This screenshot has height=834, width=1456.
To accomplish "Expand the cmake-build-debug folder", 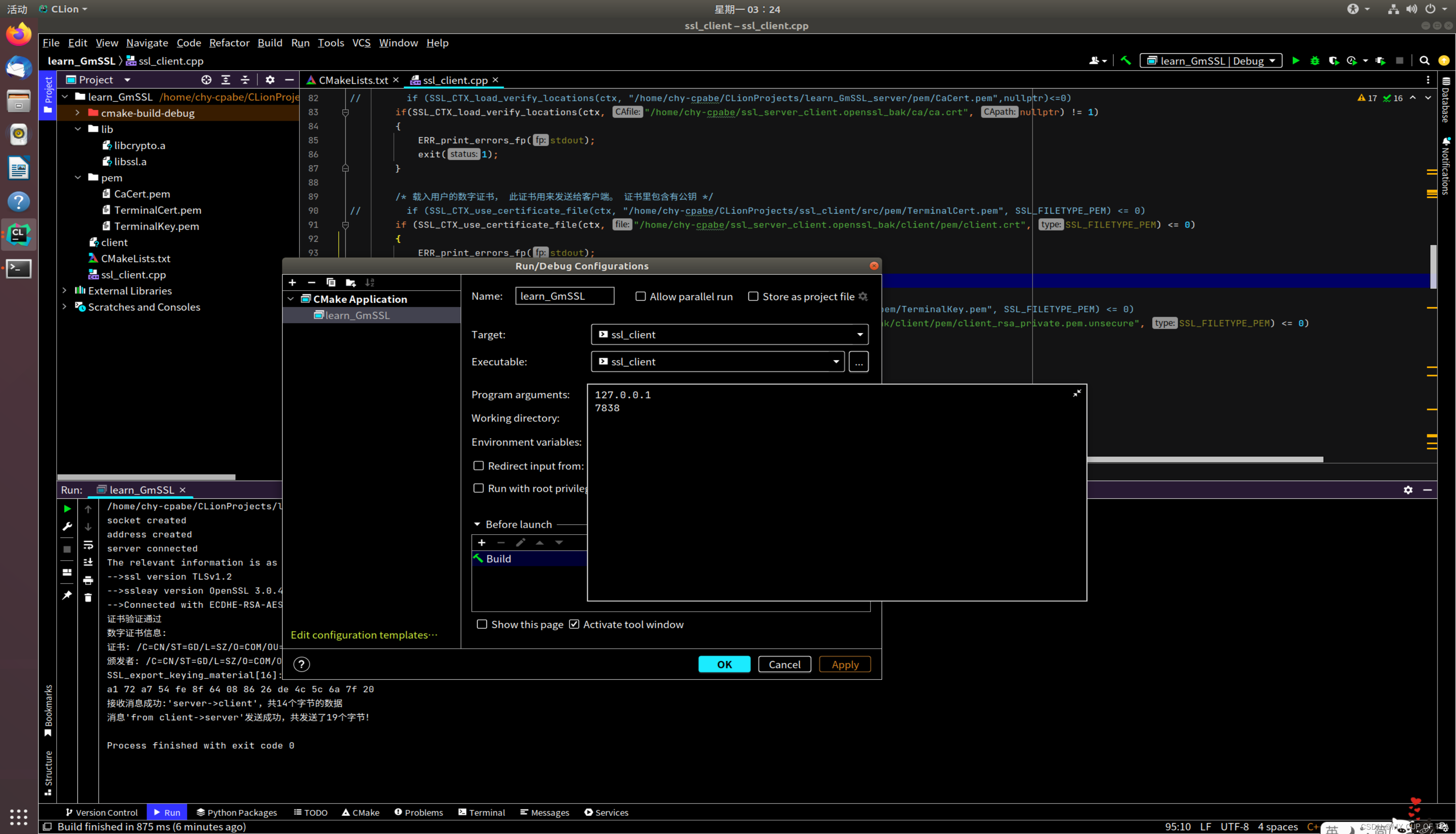I will 77,113.
